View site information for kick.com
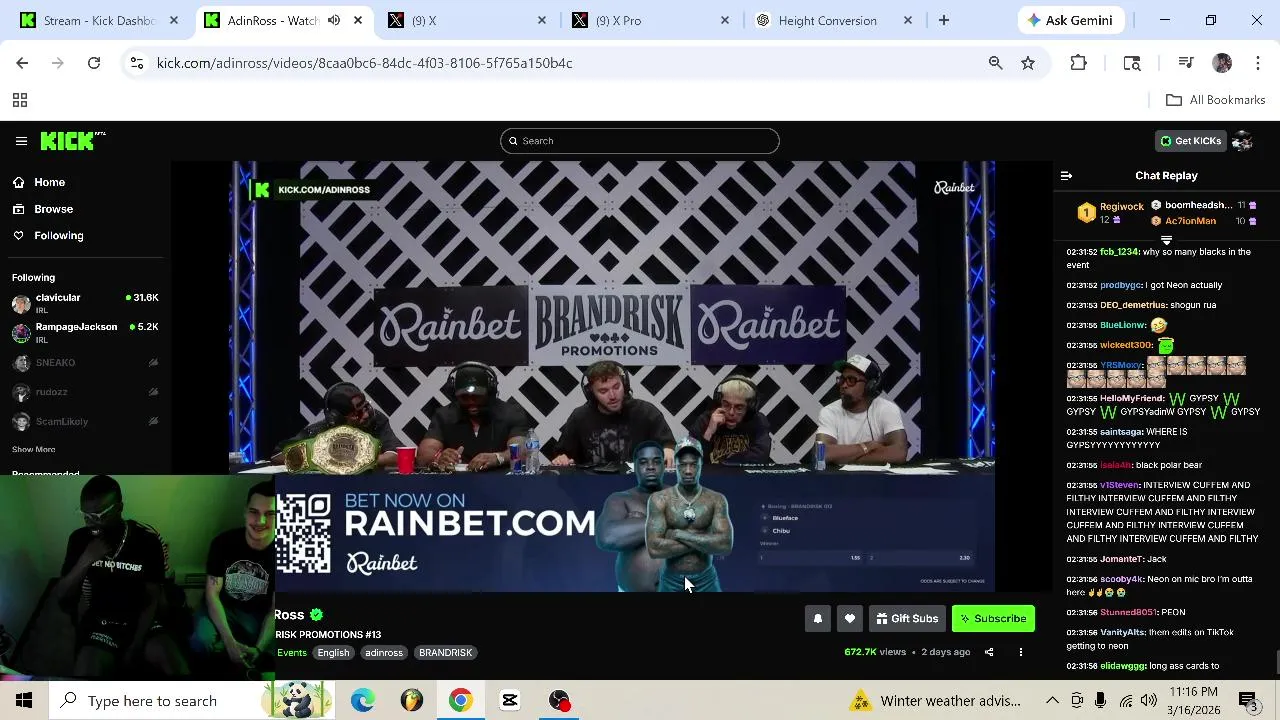The width and height of the screenshot is (1280, 720). click(x=137, y=63)
